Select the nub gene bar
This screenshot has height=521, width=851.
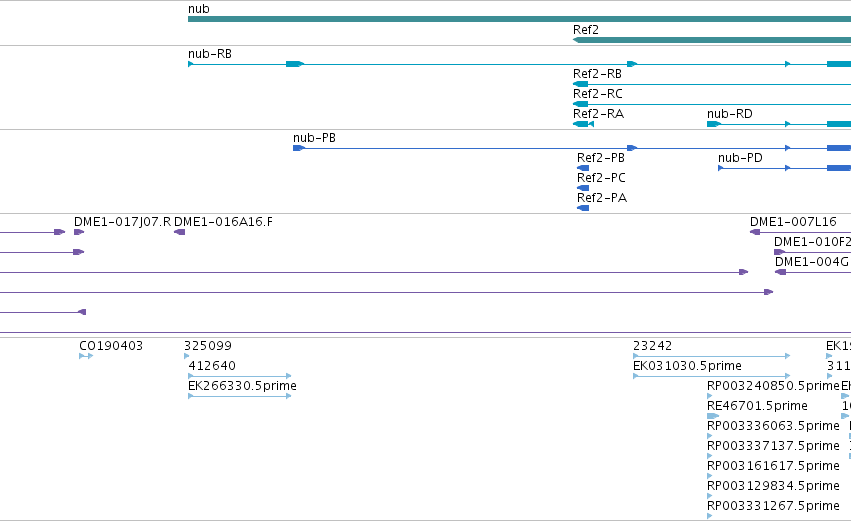coord(519,19)
